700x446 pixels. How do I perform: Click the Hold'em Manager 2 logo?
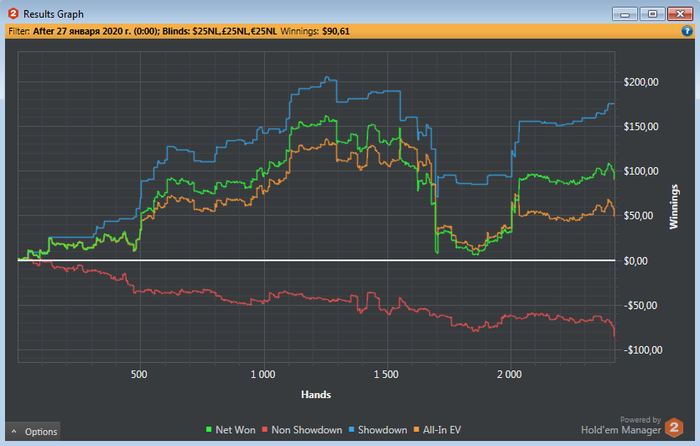(x=674, y=428)
